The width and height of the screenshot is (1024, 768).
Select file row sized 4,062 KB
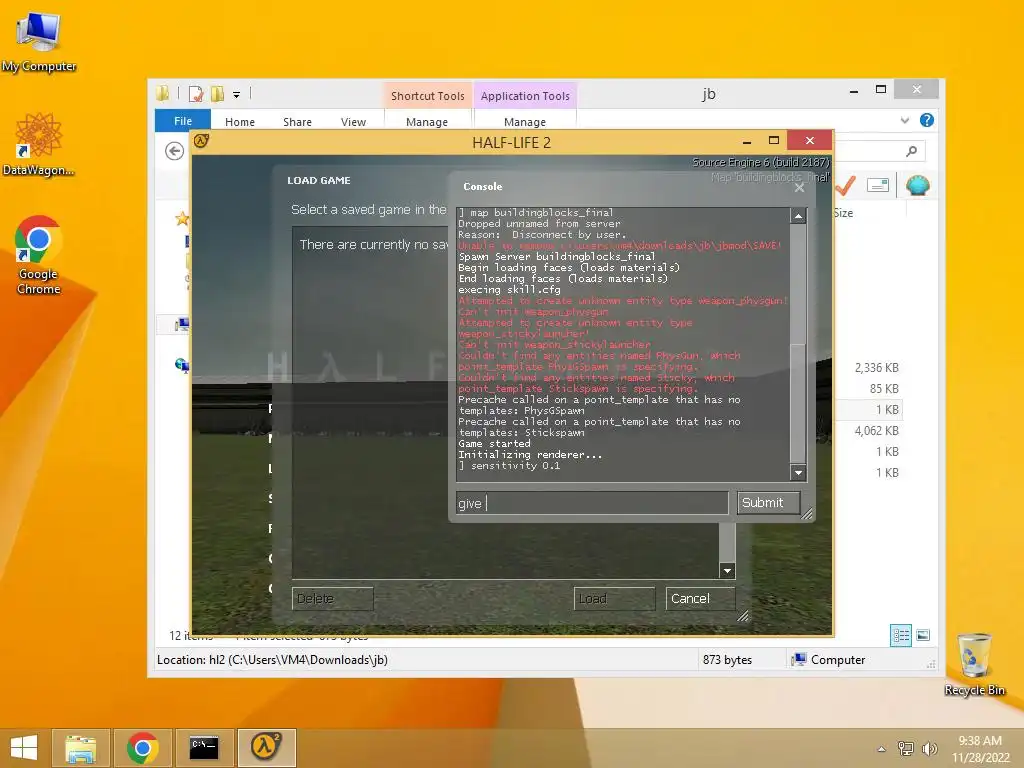coord(876,430)
